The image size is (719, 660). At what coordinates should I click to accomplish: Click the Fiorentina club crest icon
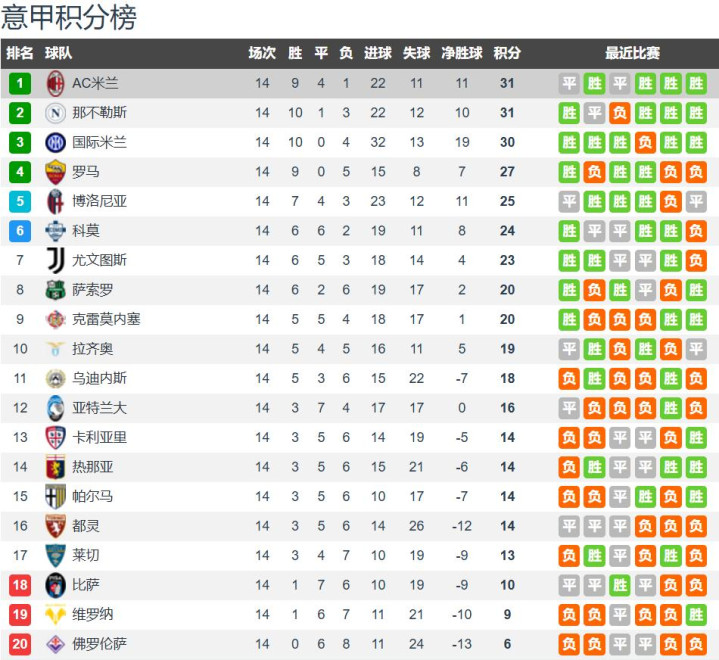55,644
